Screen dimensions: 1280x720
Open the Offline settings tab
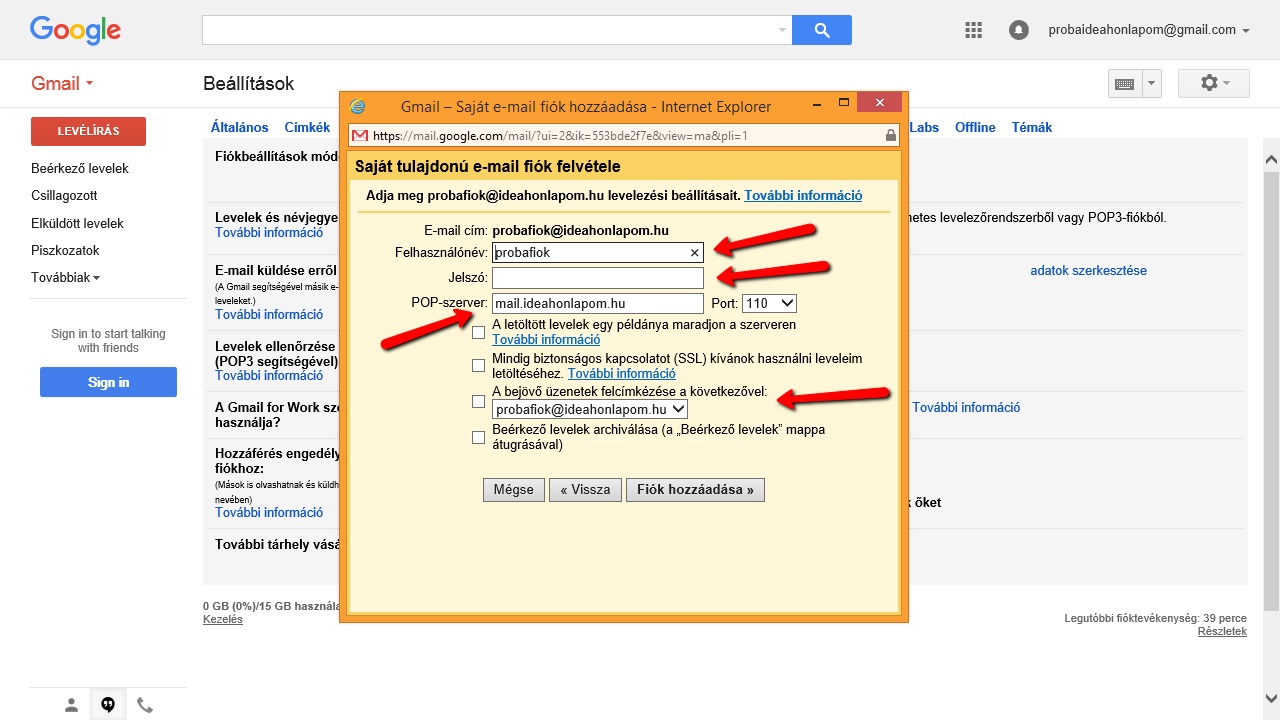[x=975, y=127]
